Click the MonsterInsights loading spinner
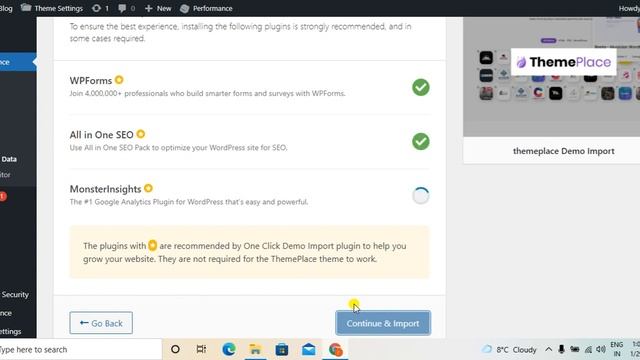The height and width of the screenshot is (360, 640). point(421,196)
